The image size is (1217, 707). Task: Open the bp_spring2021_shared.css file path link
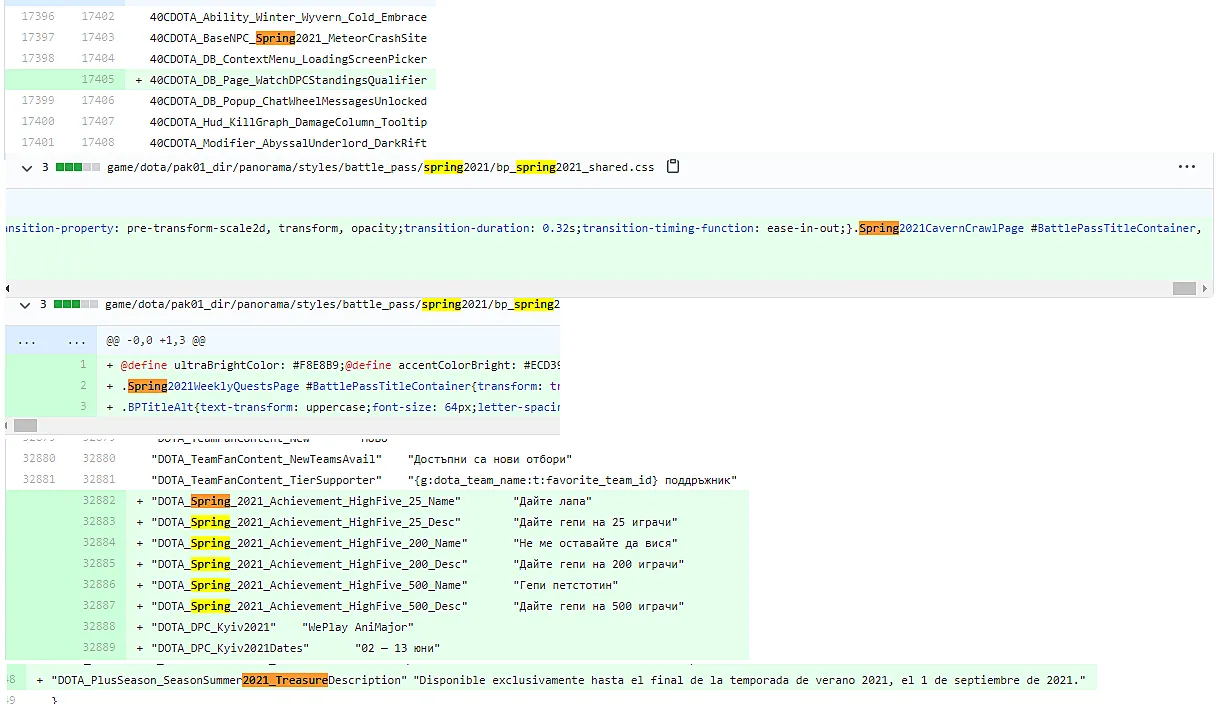click(380, 167)
